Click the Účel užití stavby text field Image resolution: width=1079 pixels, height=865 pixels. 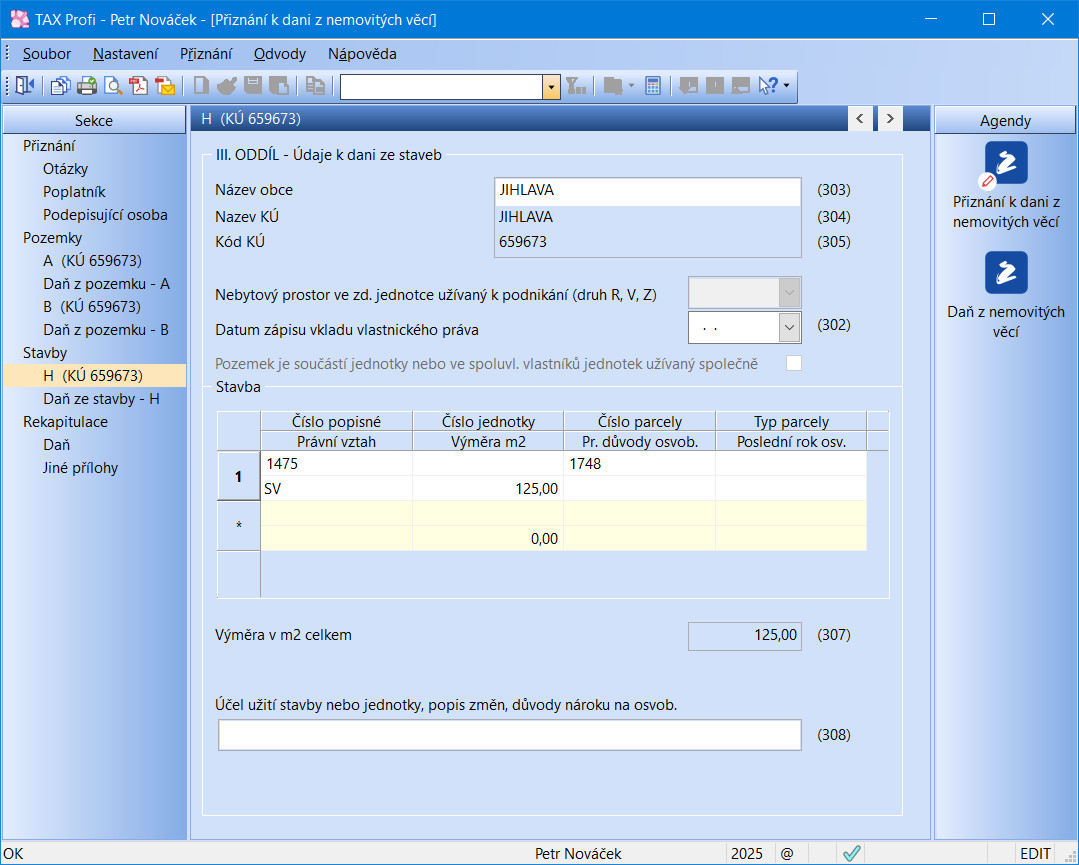click(x=509, y=735)
